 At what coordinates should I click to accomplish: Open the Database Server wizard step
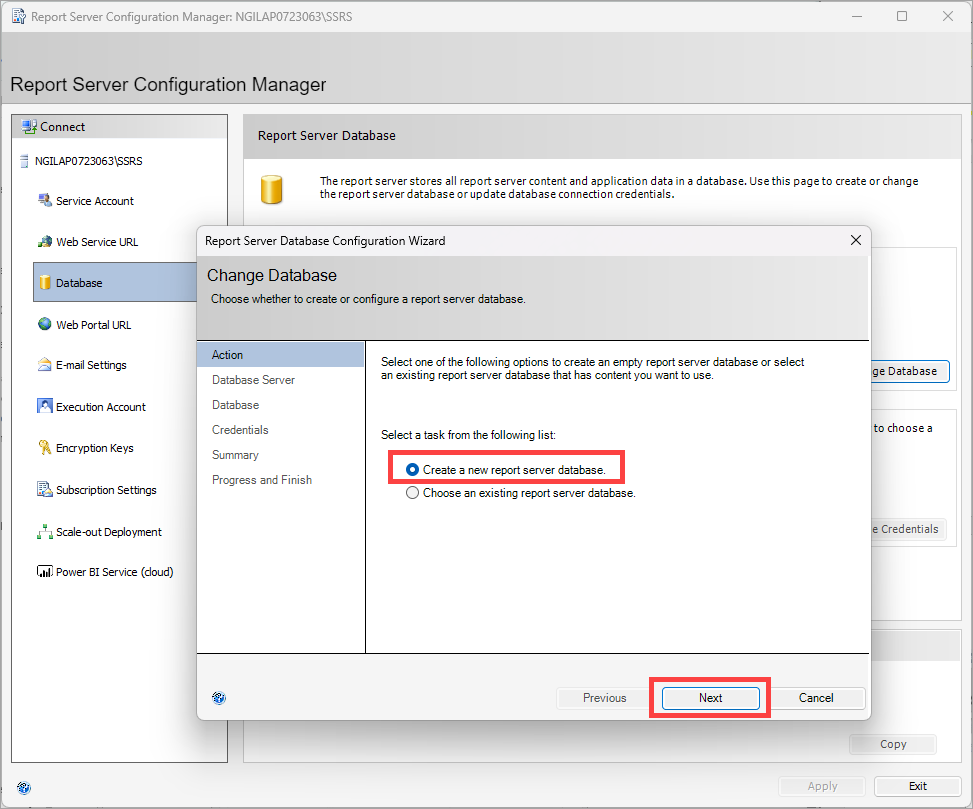tap(253, 380)
